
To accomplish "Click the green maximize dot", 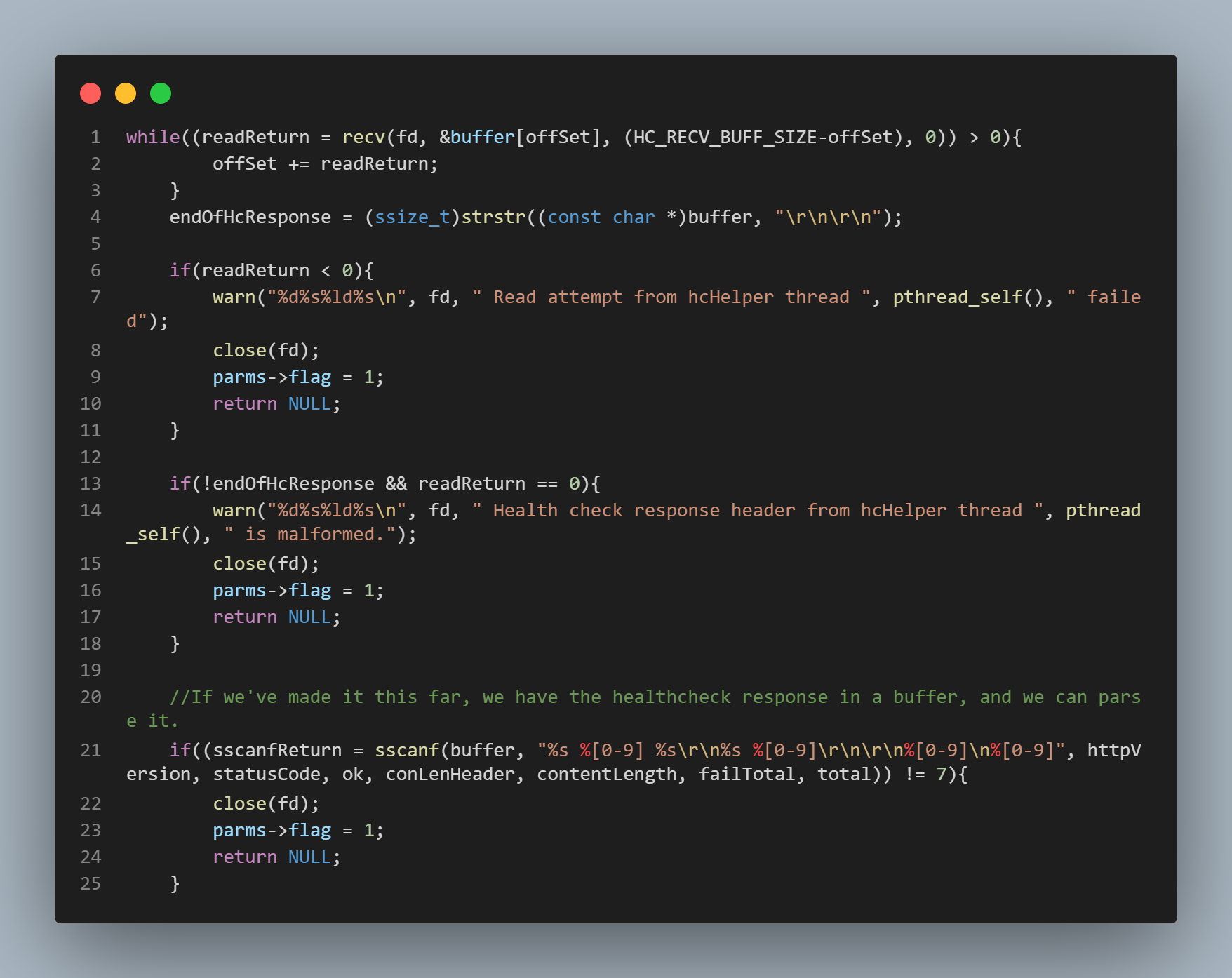I will pos(161,93).
